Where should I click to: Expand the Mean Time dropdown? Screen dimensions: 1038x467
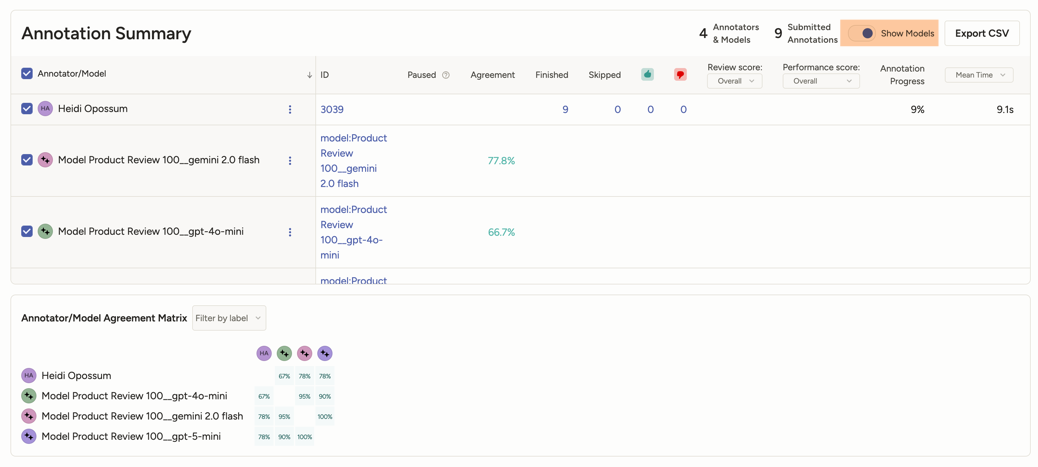(979, 75)
